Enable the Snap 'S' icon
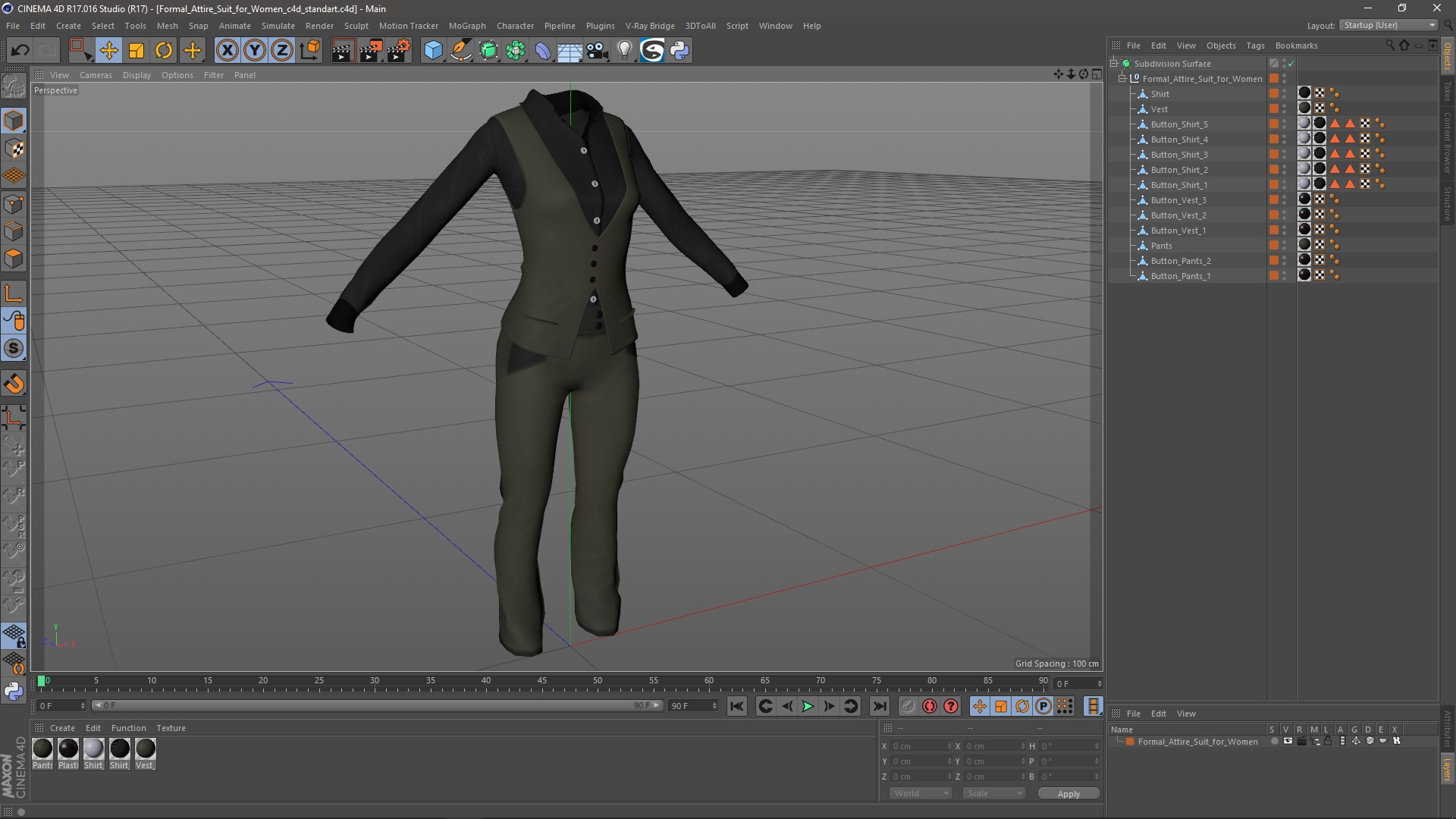Viewport: 1456px width, 819px height. (14, 349)
